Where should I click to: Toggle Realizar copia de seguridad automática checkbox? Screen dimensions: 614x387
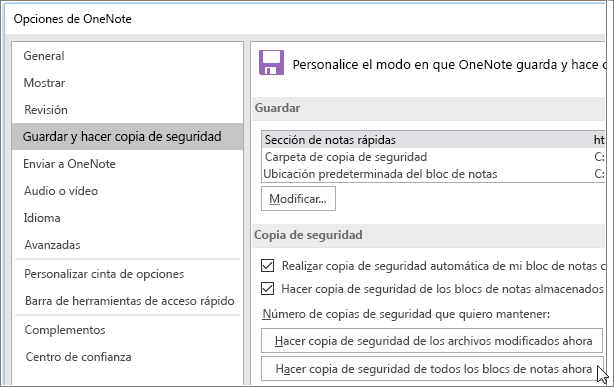pyautogui.click(x=267, y=266)
